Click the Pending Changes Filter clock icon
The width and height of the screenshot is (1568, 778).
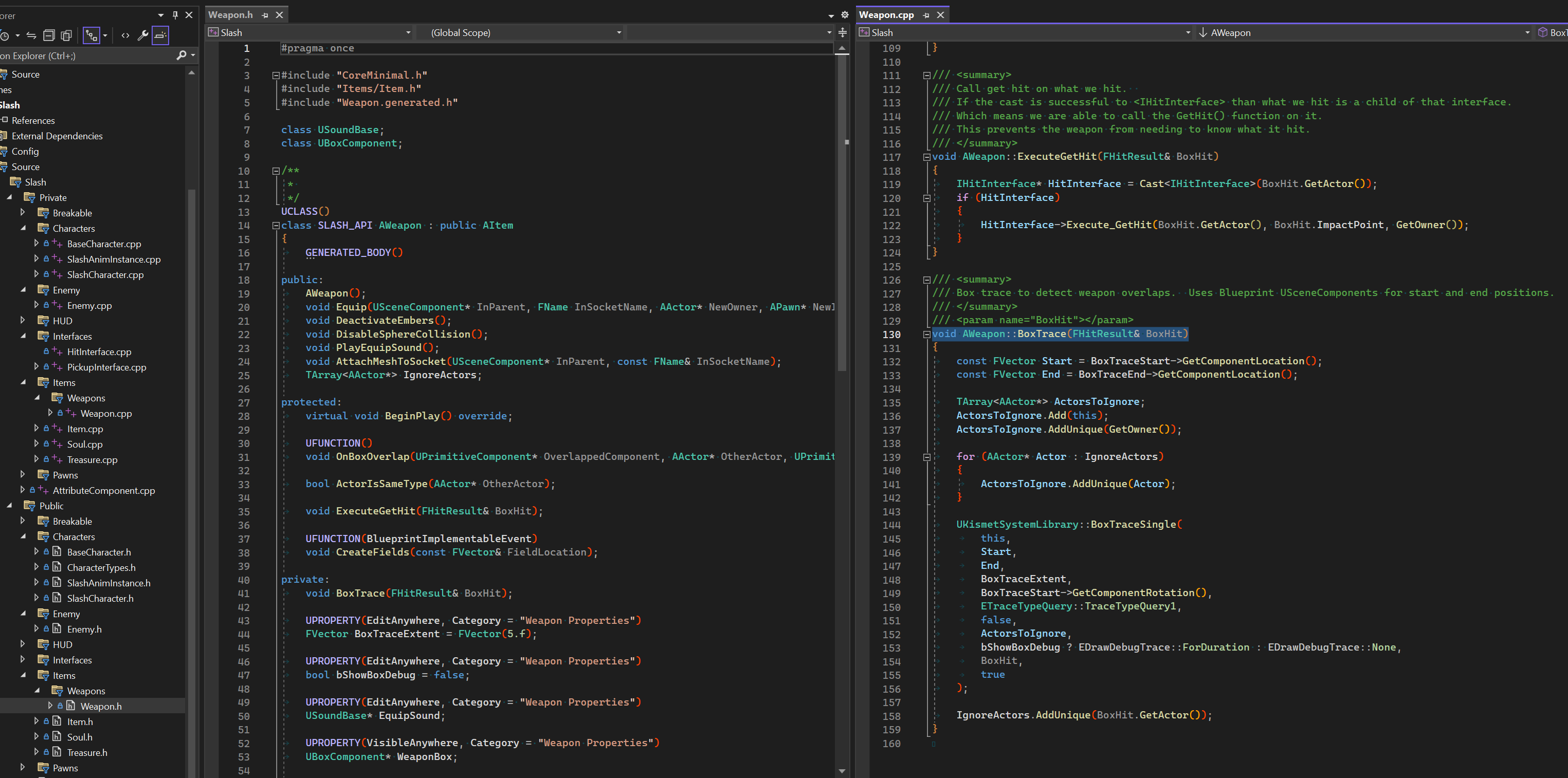[4, 35]
